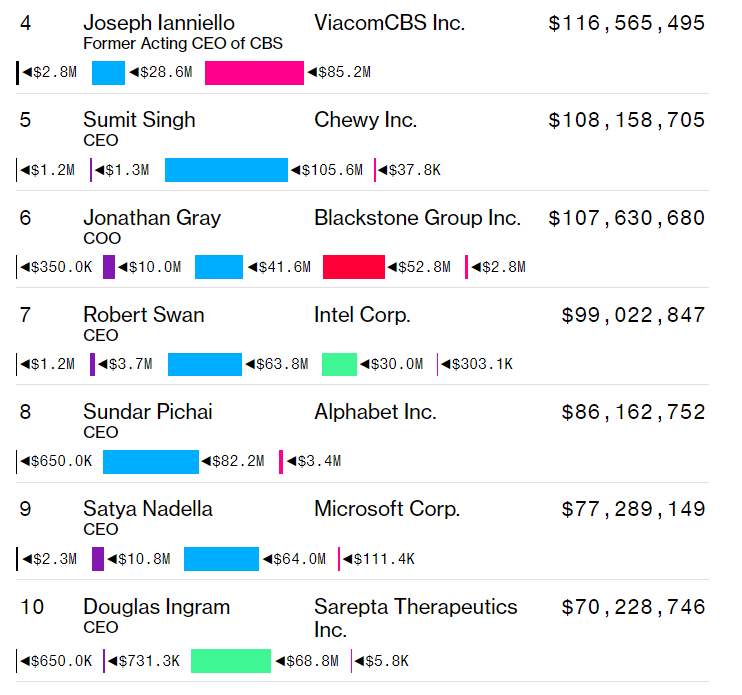
Task: Open the Microsoft Corp. company name
Action: 387,509
